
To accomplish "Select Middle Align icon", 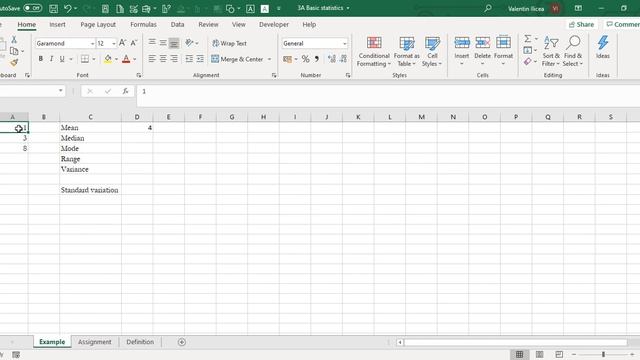I will (163, 42).
